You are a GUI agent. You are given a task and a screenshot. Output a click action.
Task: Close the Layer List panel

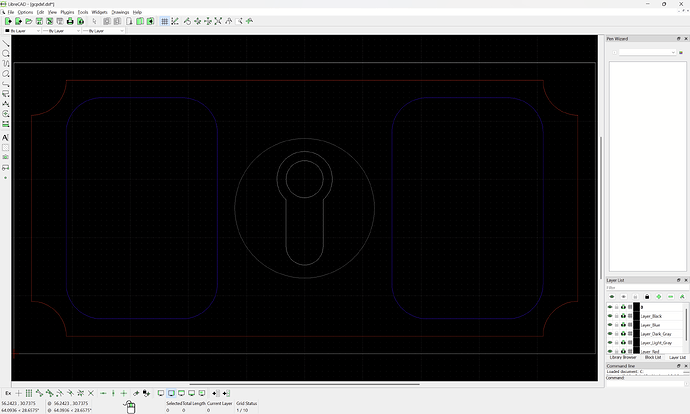pyautogui.click(x=686, y=280)
